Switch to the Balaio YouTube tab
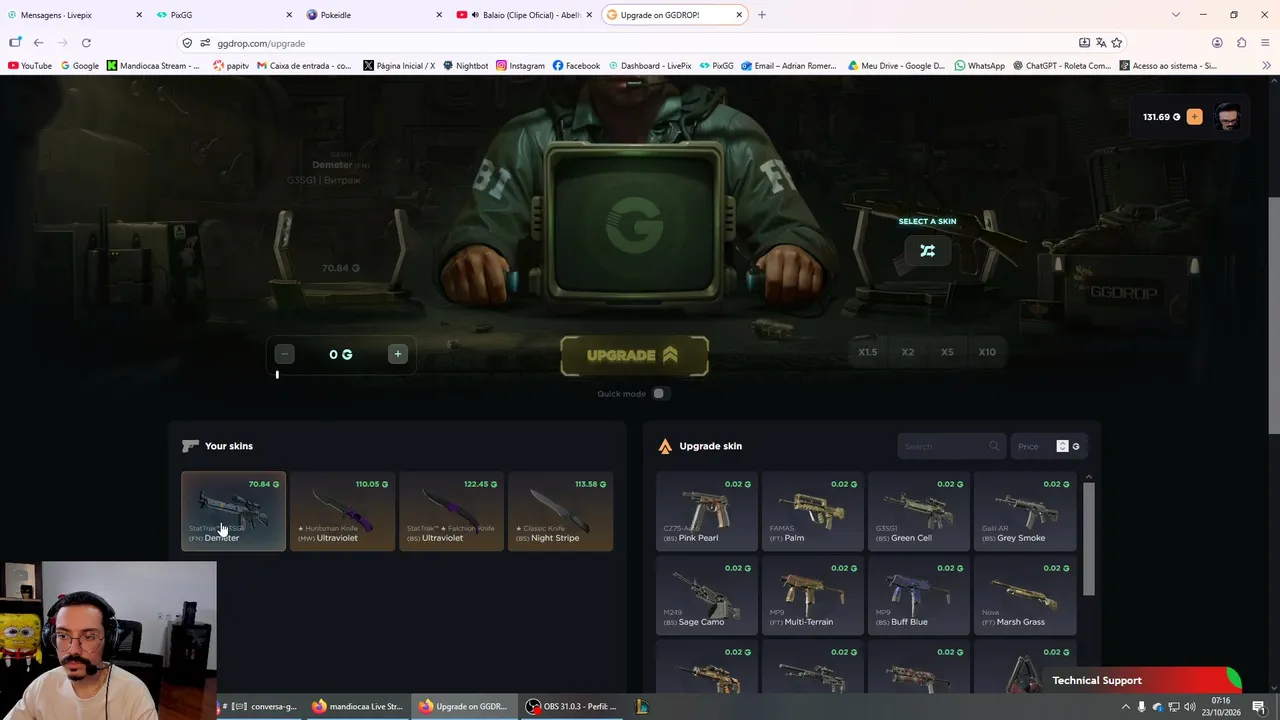 coord(524,15)
